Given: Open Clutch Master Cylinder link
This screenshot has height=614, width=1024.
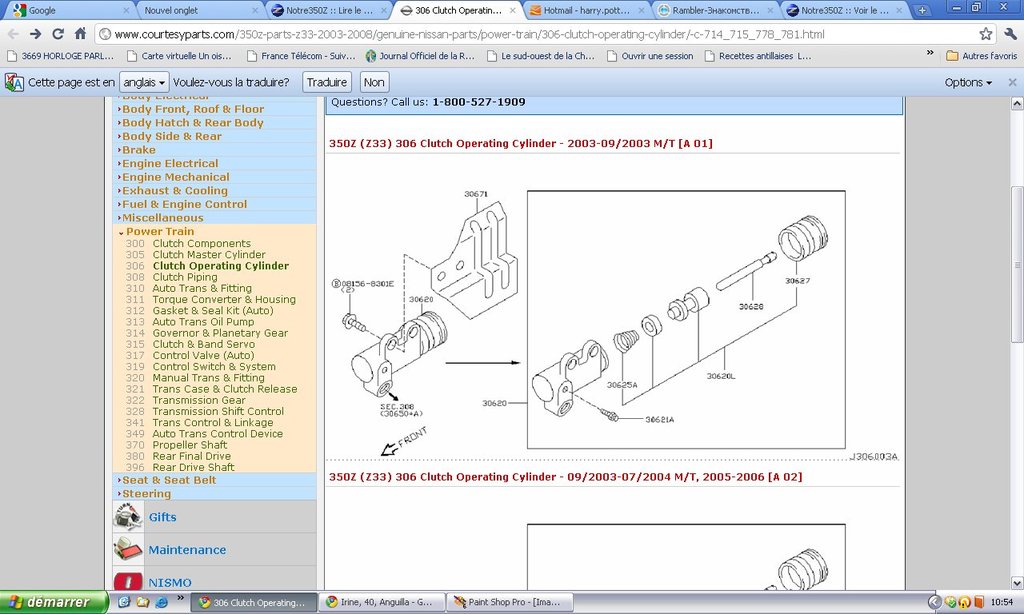Looking at the screenshot, I should point(209,255).
